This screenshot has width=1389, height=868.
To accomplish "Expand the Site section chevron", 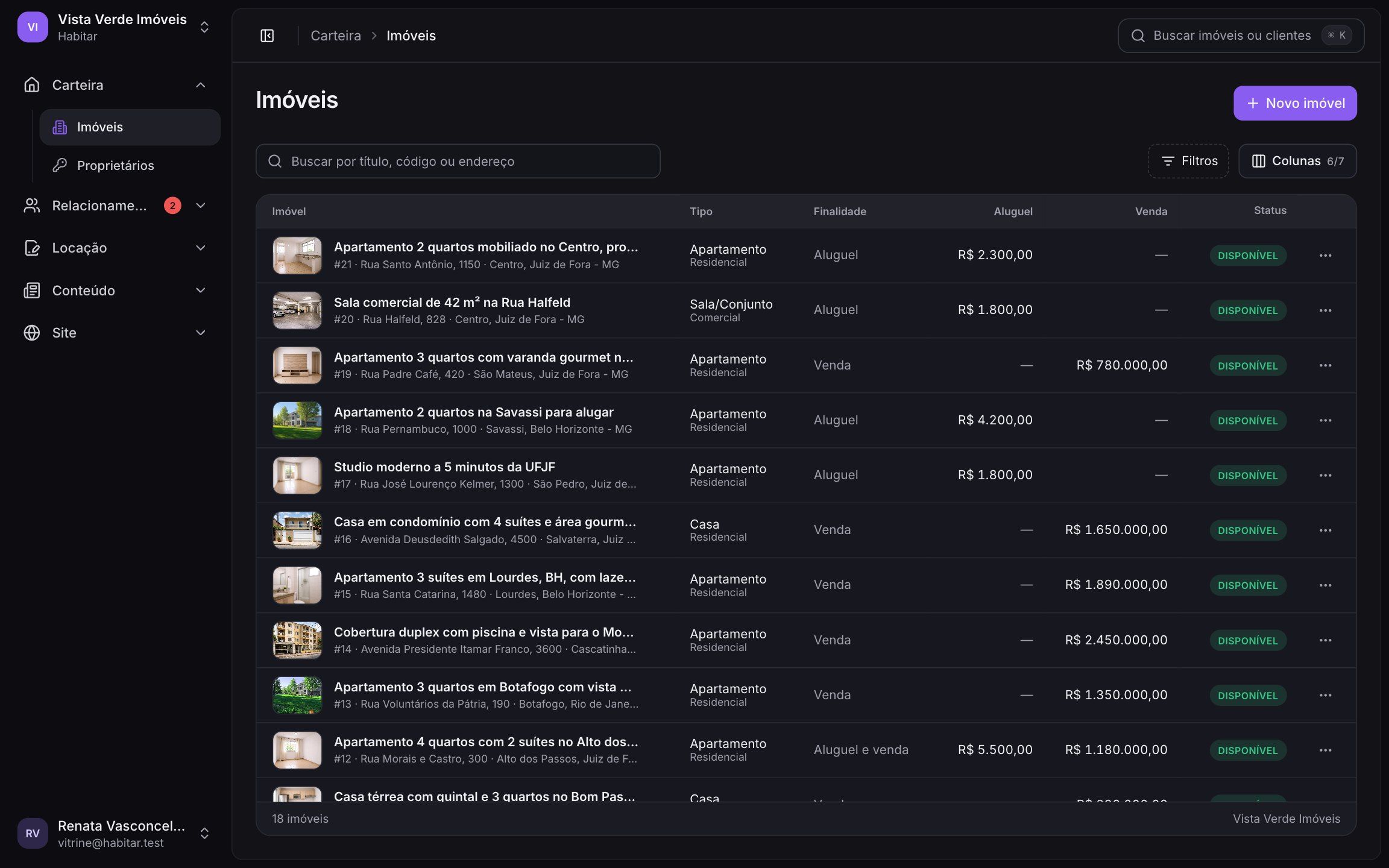I will click(201, 333).
